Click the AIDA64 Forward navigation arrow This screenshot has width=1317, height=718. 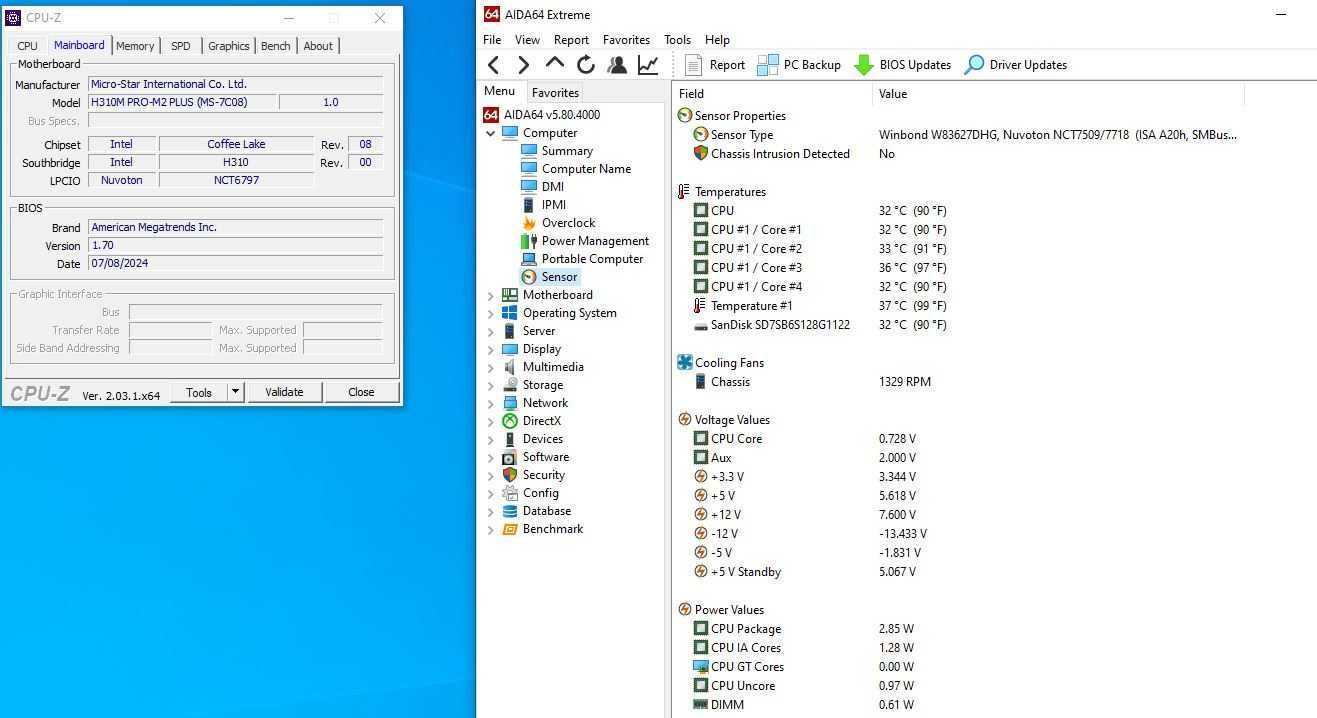tap(523, 65)
